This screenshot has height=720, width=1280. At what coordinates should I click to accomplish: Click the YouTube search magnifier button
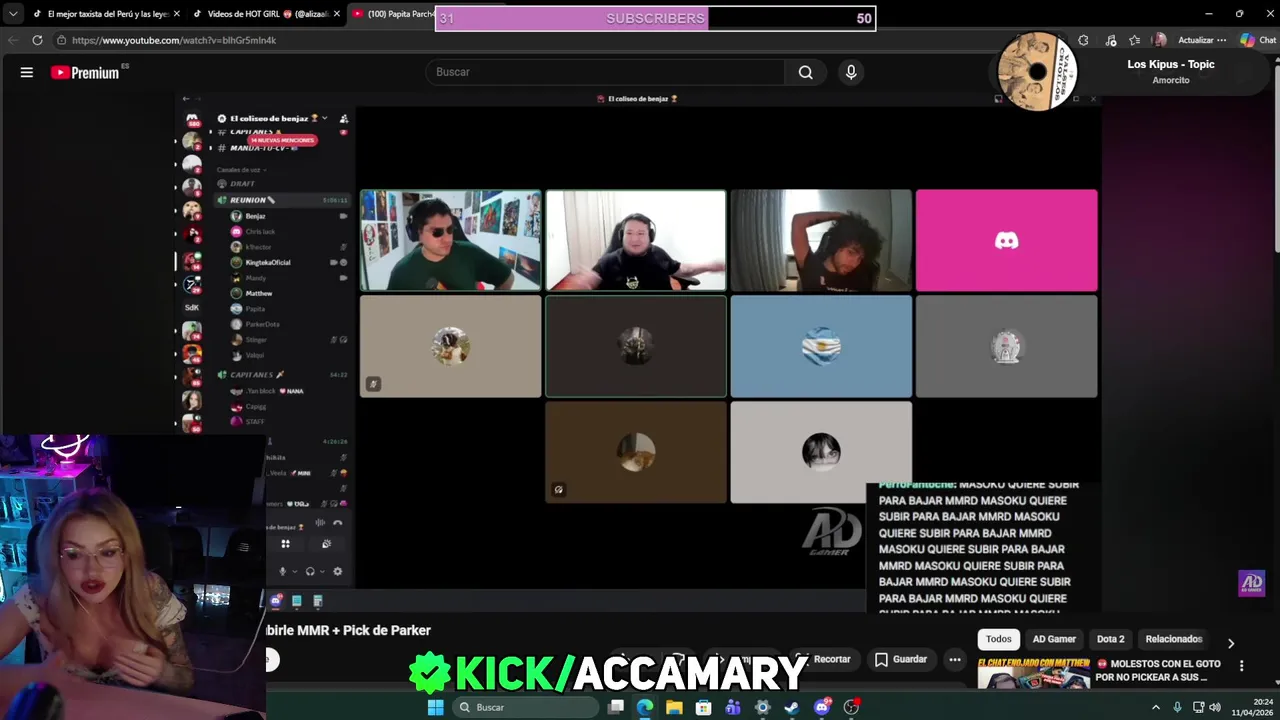[805, 72]
